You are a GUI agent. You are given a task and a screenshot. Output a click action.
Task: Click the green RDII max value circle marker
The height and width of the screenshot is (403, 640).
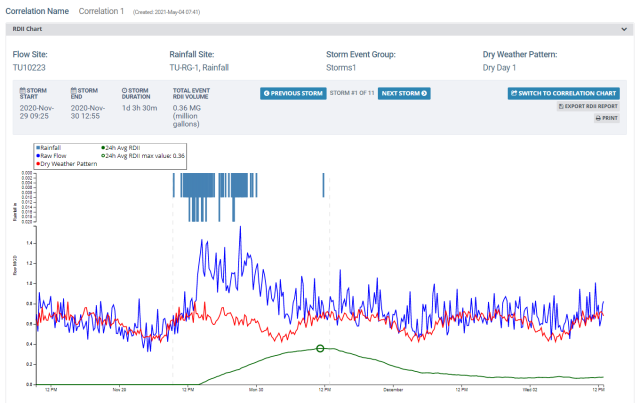(320, 348)
